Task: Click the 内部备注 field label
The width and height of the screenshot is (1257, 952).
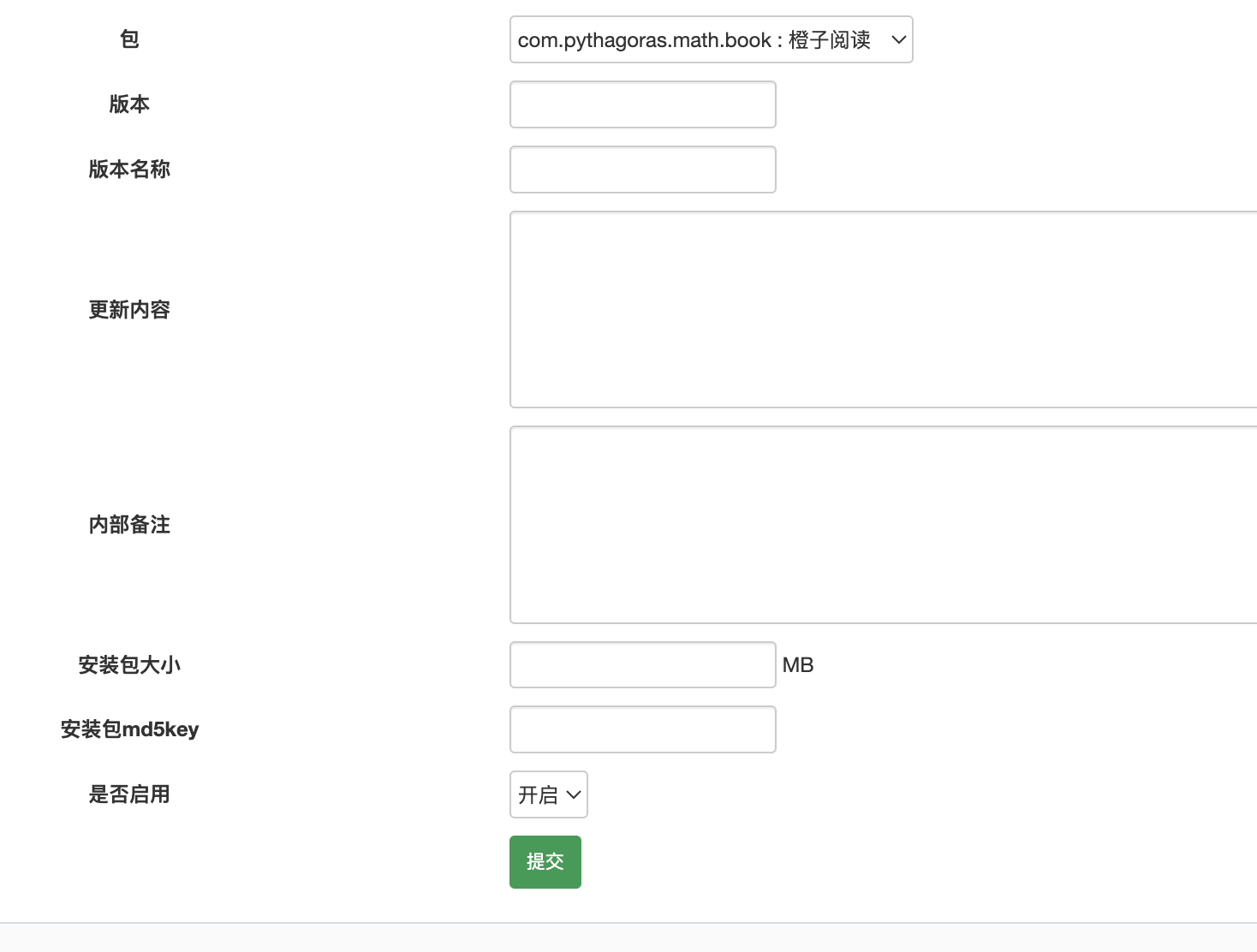Action: (129, 525)
